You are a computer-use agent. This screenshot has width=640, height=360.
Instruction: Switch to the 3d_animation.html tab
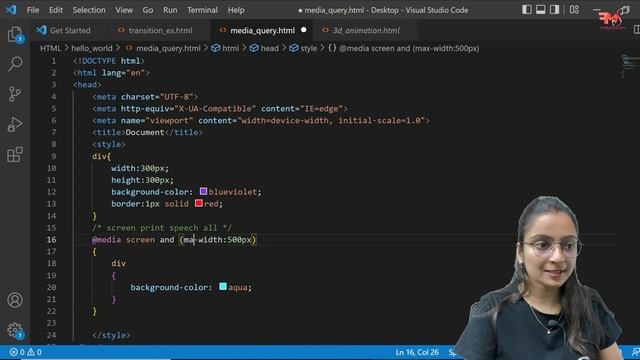tap(366, 30)
